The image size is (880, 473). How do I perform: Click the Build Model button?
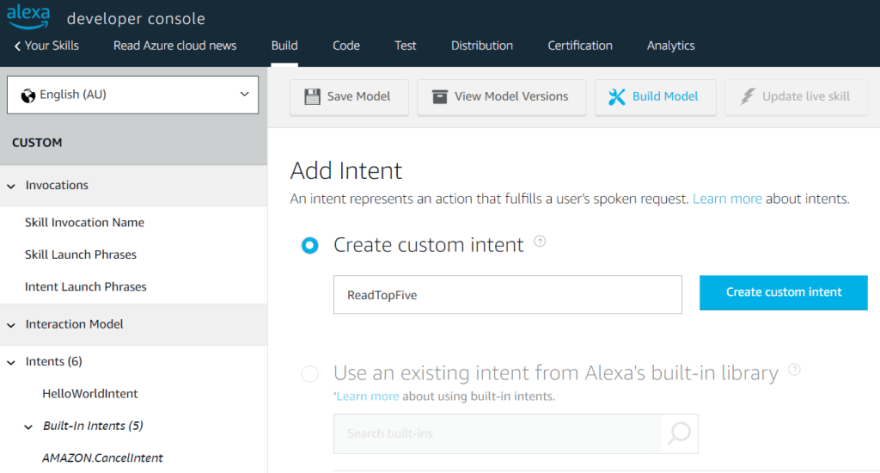(655, 97)
